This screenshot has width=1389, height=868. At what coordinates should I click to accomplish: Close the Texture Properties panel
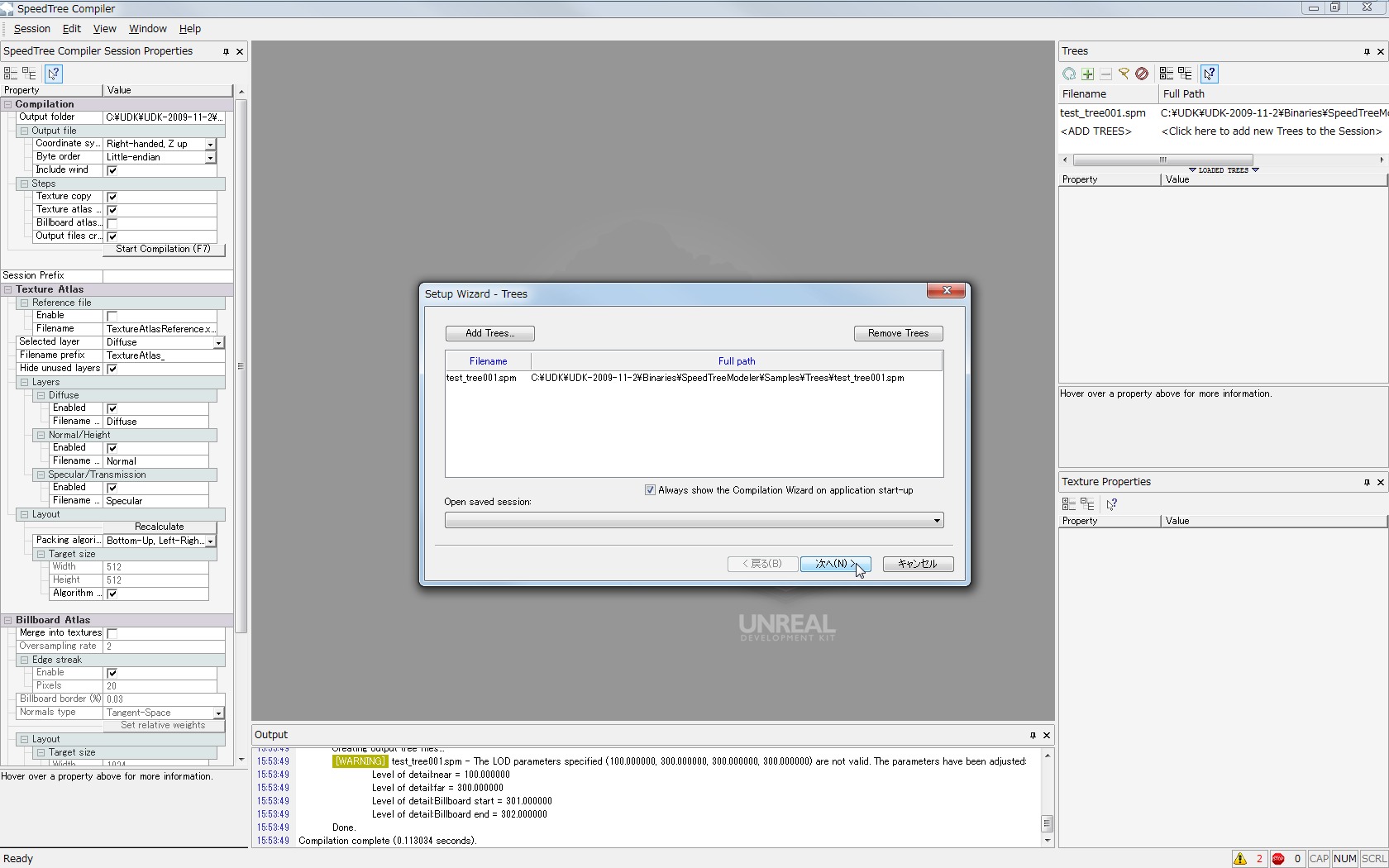coord(1381,482)
